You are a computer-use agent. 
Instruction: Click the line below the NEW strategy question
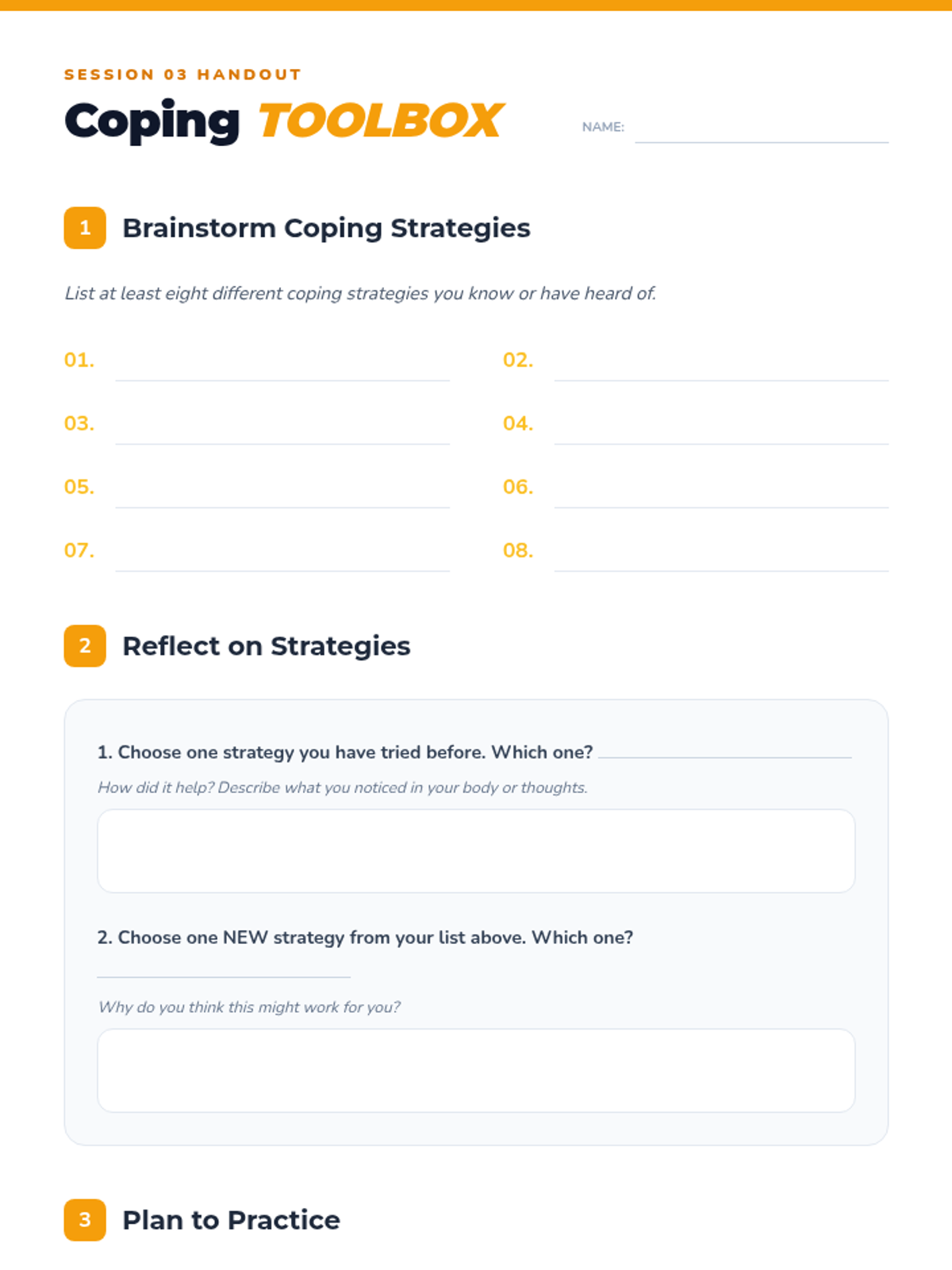[224, 968]
